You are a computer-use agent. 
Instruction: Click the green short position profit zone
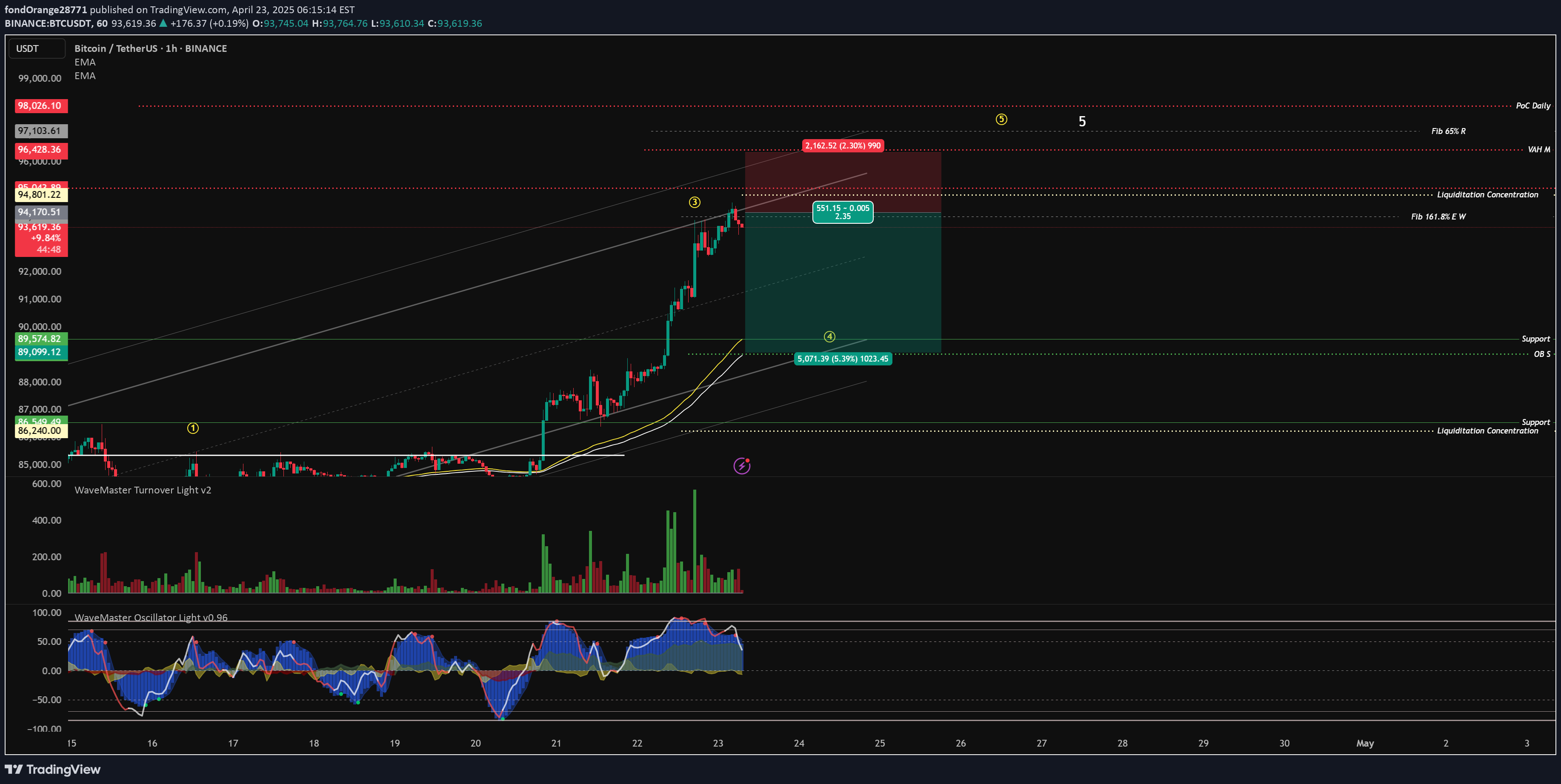(x=843, y=282)
